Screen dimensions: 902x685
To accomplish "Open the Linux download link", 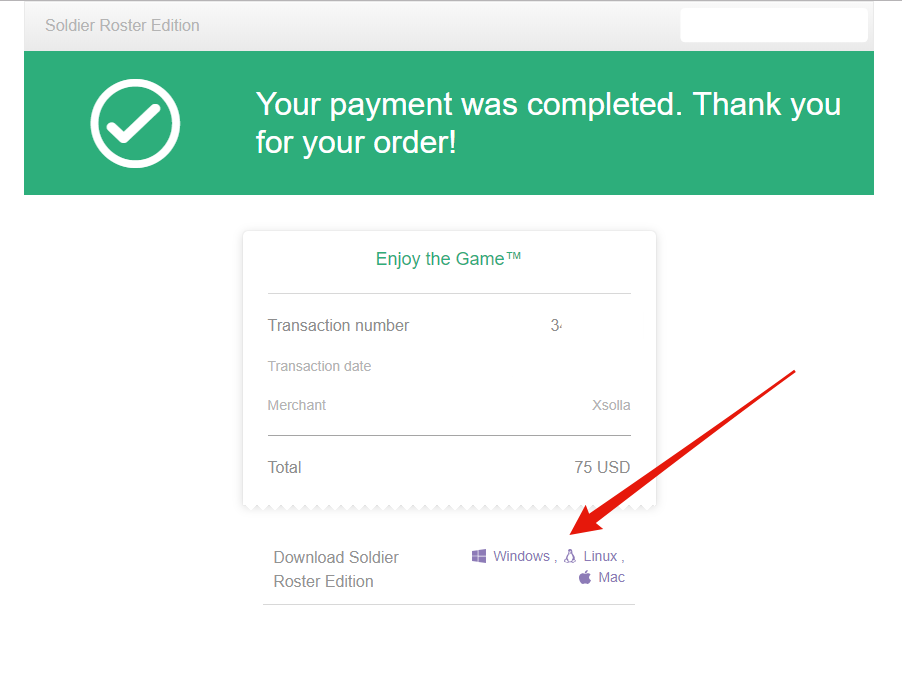I will tap(600, 556).
